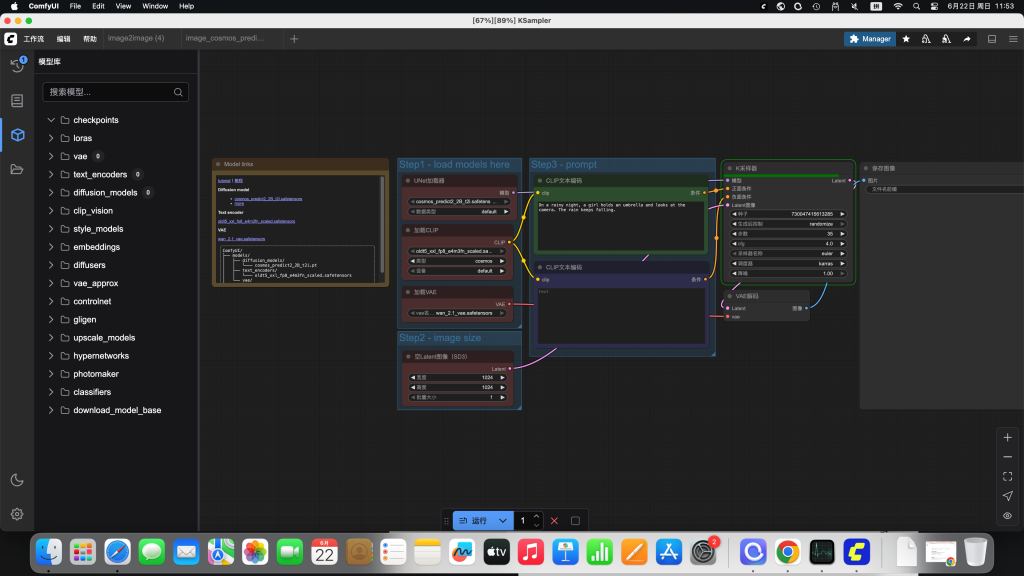Open the 调度器 karras combo
The image size is (1024, 576).
coord(788,264)
